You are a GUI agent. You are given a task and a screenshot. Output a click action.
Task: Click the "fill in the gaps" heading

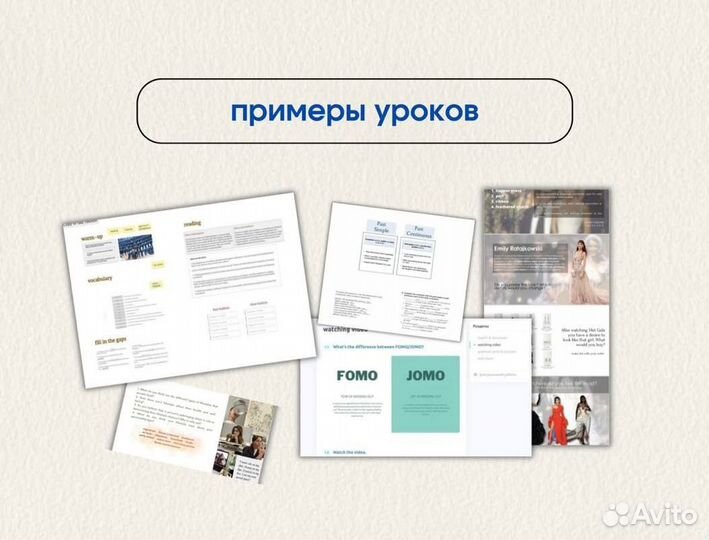111,341
